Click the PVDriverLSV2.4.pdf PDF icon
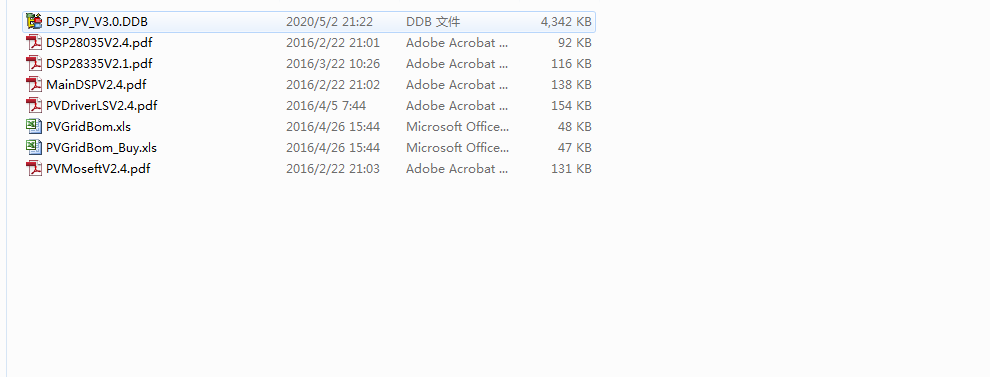 (x=34, y=105)
